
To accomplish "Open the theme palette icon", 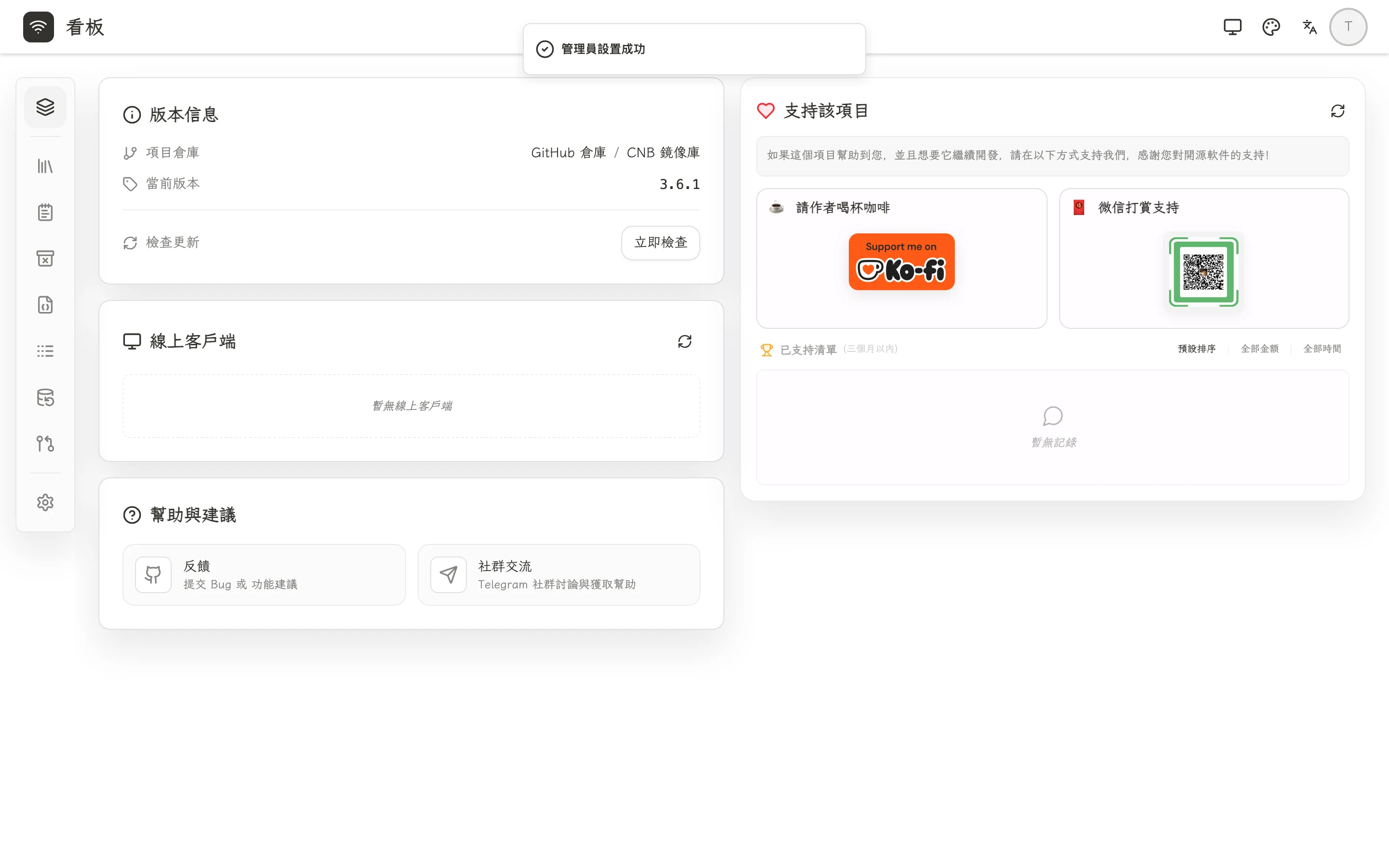I will point(1271,27).
